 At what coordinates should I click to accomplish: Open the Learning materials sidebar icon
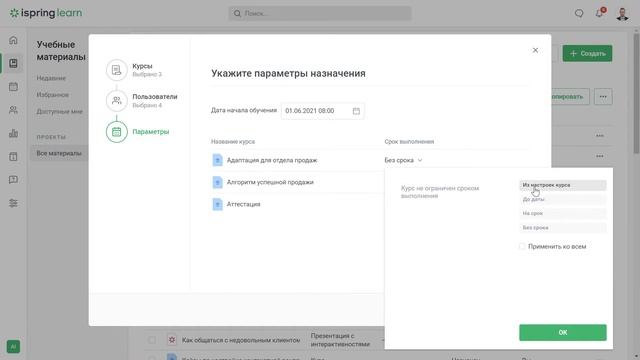tap(13, 63)
